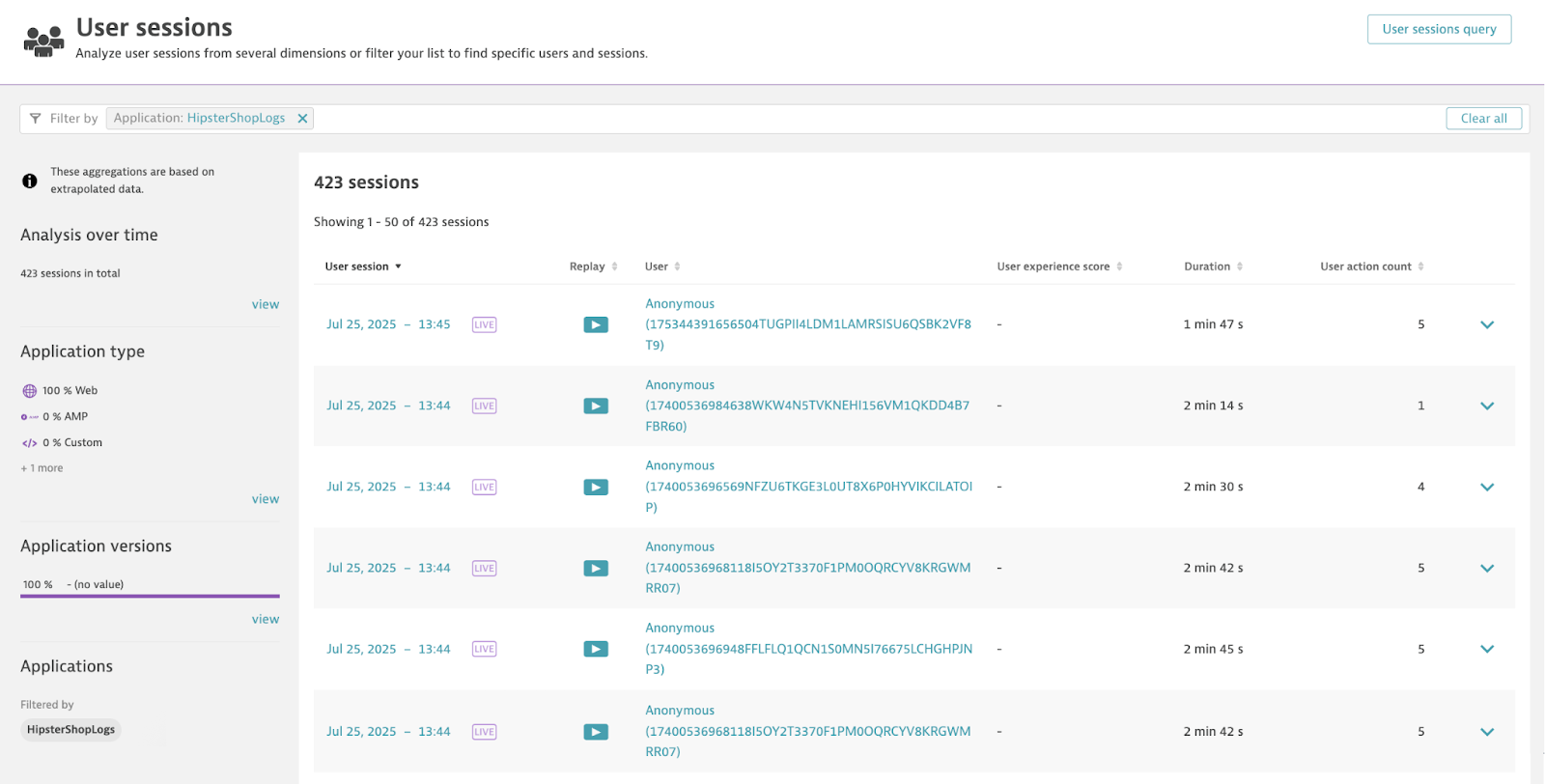Remove the HipsterShopLogs application filter
This screenshot has height=784, width=1545.
click(302, 119)
